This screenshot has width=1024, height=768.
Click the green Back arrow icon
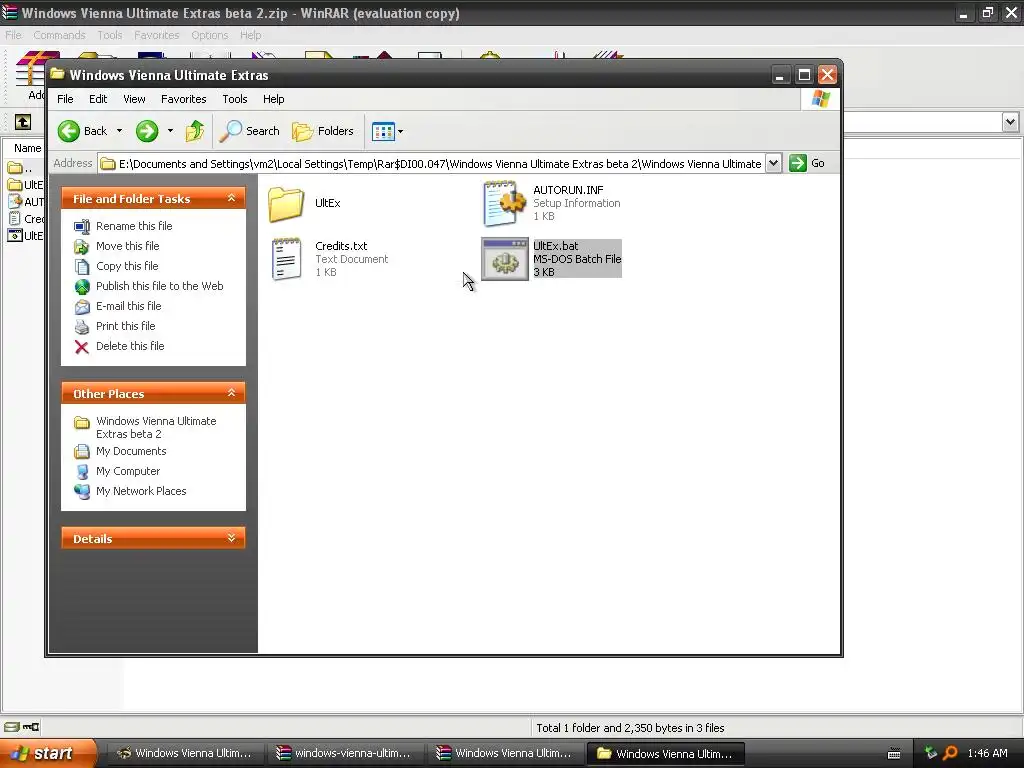(69, 131)
